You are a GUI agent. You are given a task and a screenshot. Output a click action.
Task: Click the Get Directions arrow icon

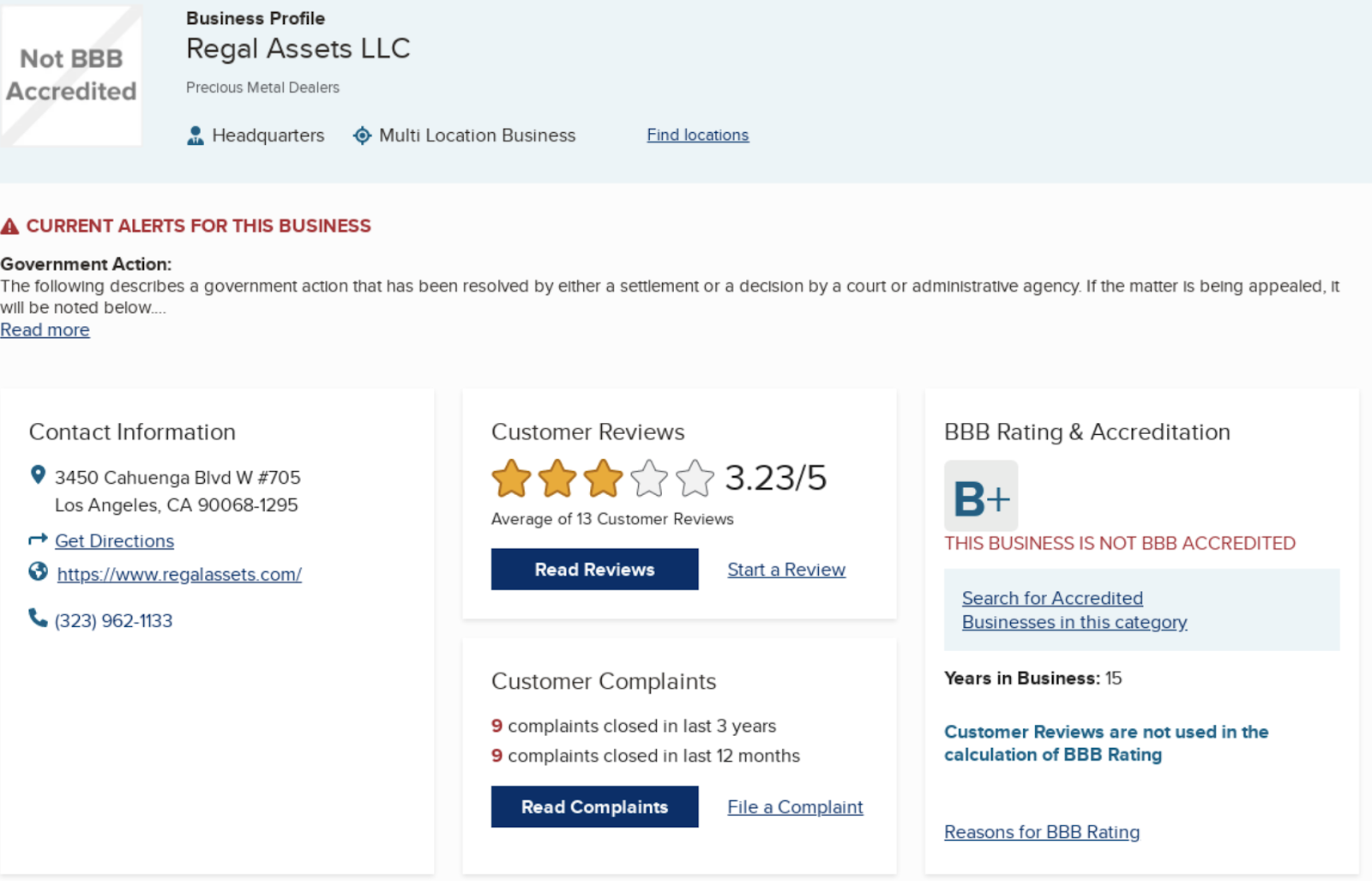pyautogui.click(x=38, y=540)
